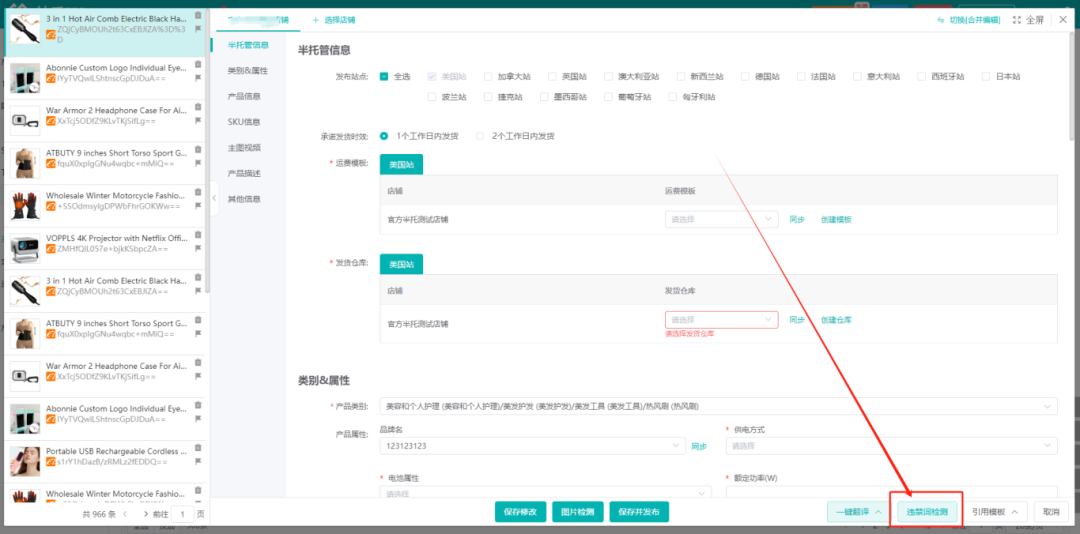Open the 供电方式 dropdown
This screenshot has width=1080, height=534.
click(892, 446)
